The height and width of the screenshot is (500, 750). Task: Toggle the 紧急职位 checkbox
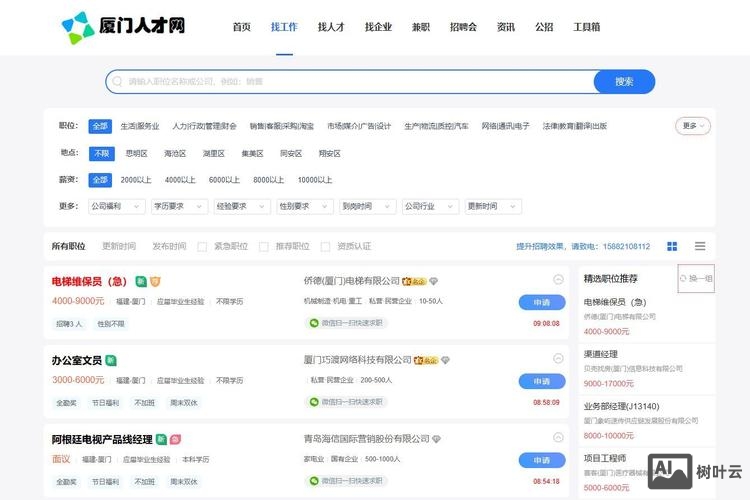pos(202,247)
